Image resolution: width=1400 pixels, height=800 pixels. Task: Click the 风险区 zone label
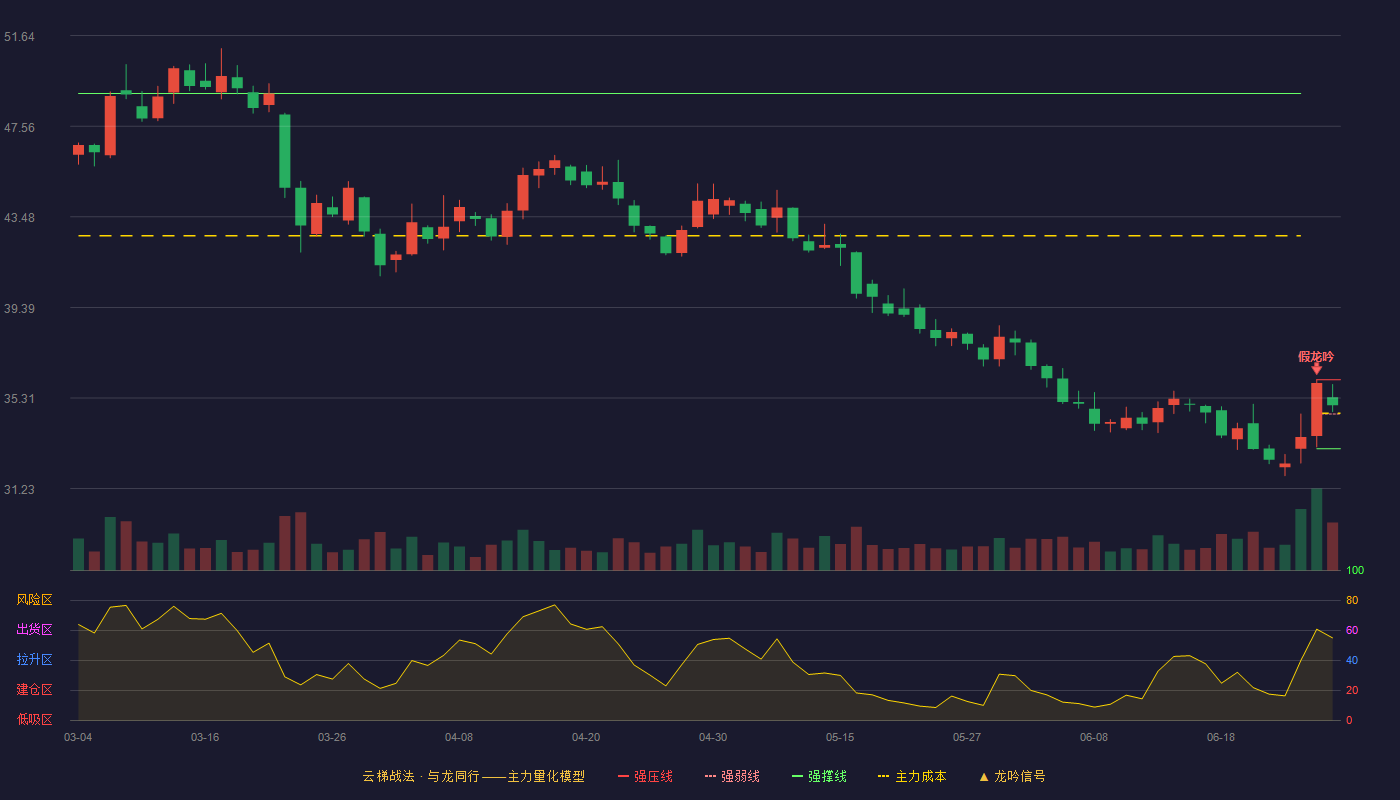pos(34,600)
